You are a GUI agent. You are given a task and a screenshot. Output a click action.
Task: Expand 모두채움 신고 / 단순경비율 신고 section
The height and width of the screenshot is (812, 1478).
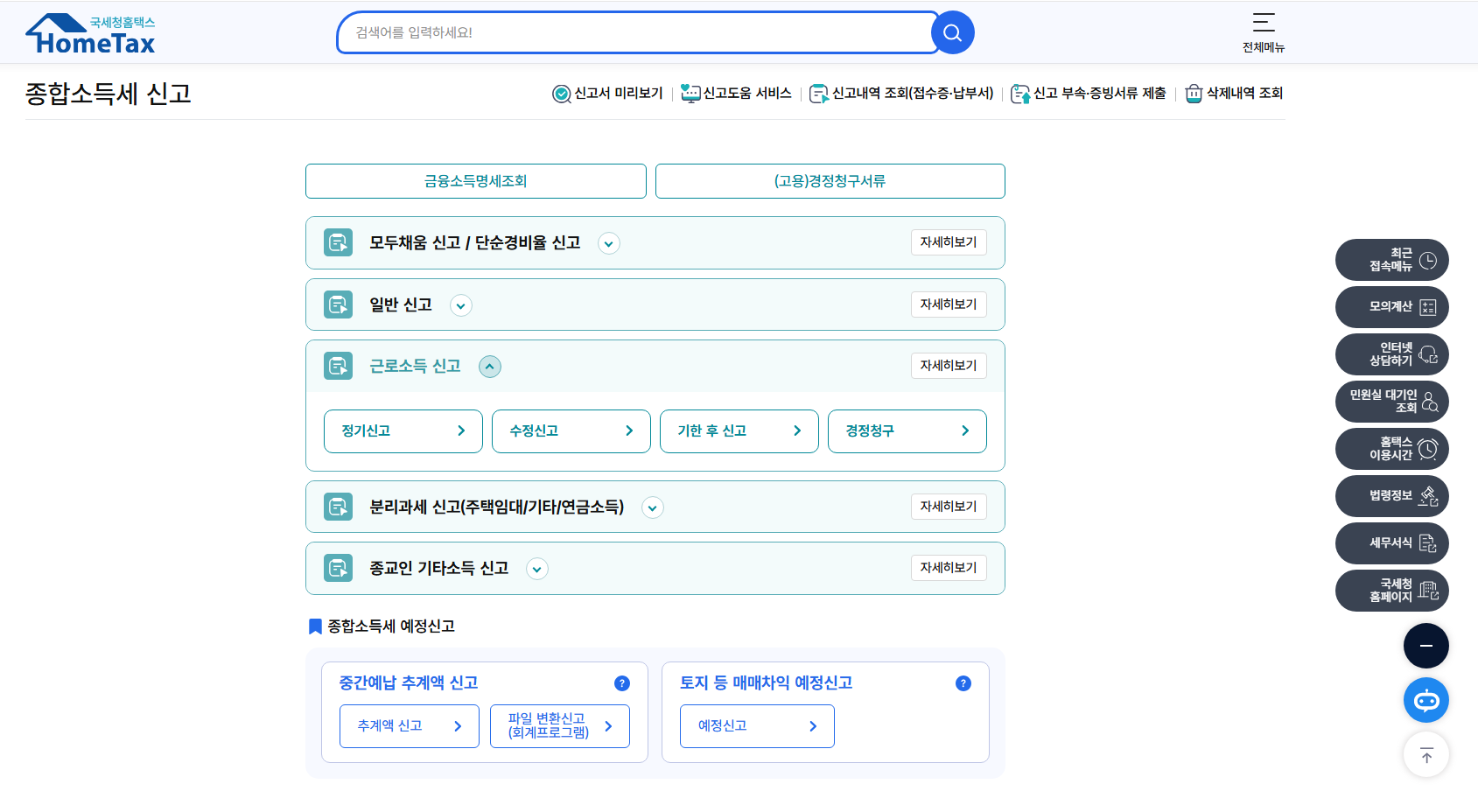[609, 243]
